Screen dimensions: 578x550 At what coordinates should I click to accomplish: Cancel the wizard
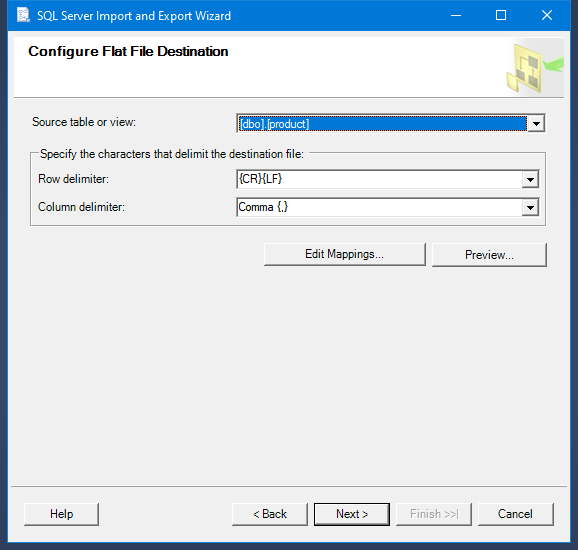tap(515, 514)
